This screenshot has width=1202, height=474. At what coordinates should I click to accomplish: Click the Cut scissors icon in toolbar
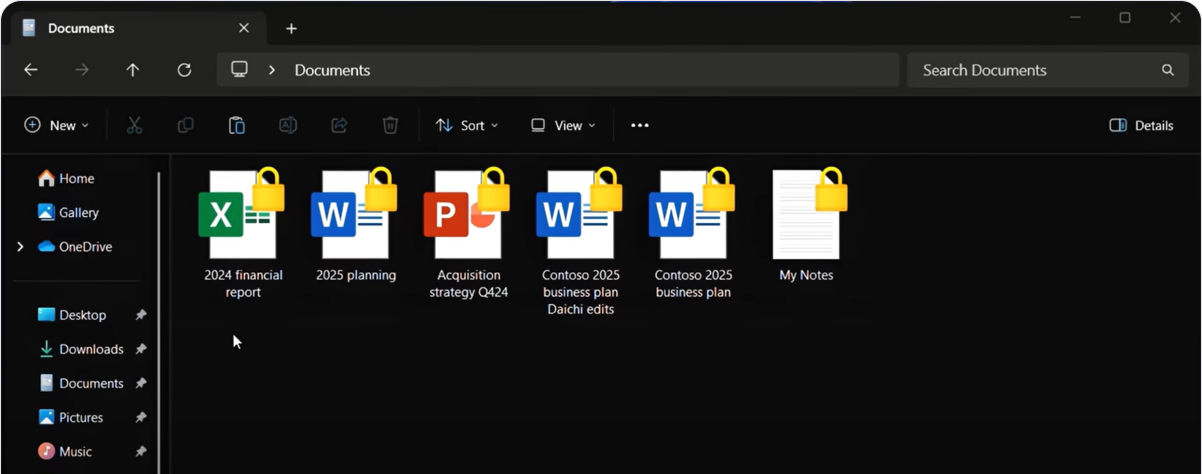(134, 125)
